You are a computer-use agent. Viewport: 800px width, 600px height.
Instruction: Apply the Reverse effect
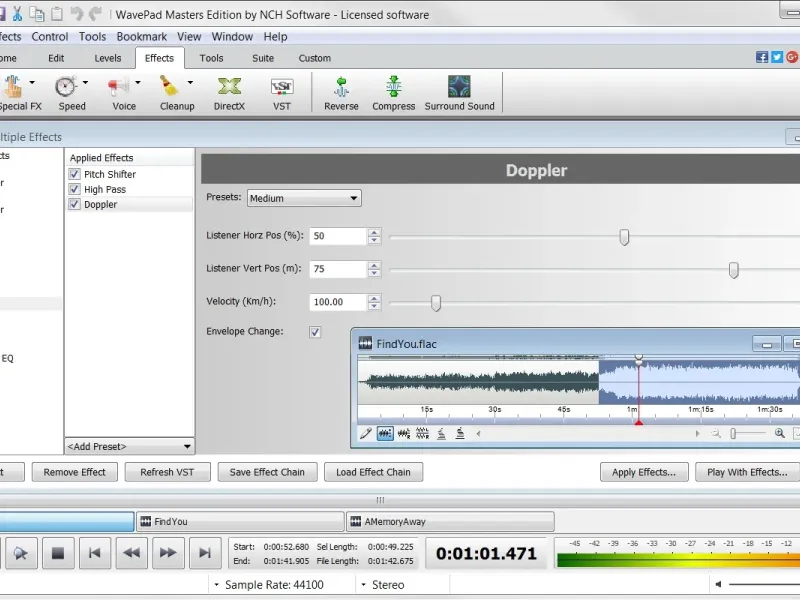pyautogui.click(x=341, y=88)
